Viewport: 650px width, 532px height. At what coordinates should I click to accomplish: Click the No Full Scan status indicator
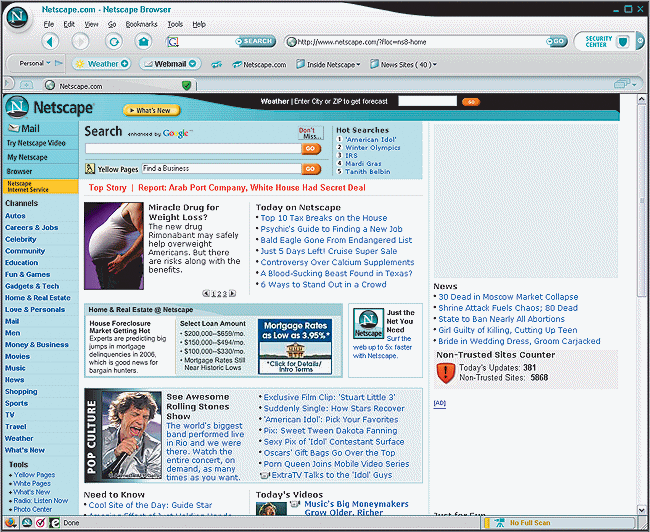pyautogui.click(x=530, y=523)
